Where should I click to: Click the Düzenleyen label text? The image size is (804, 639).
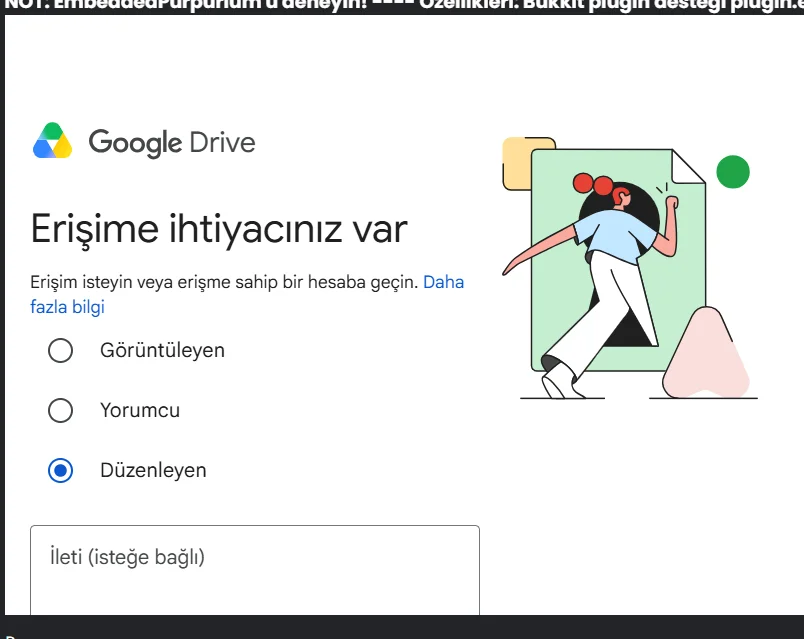[153, 471]
